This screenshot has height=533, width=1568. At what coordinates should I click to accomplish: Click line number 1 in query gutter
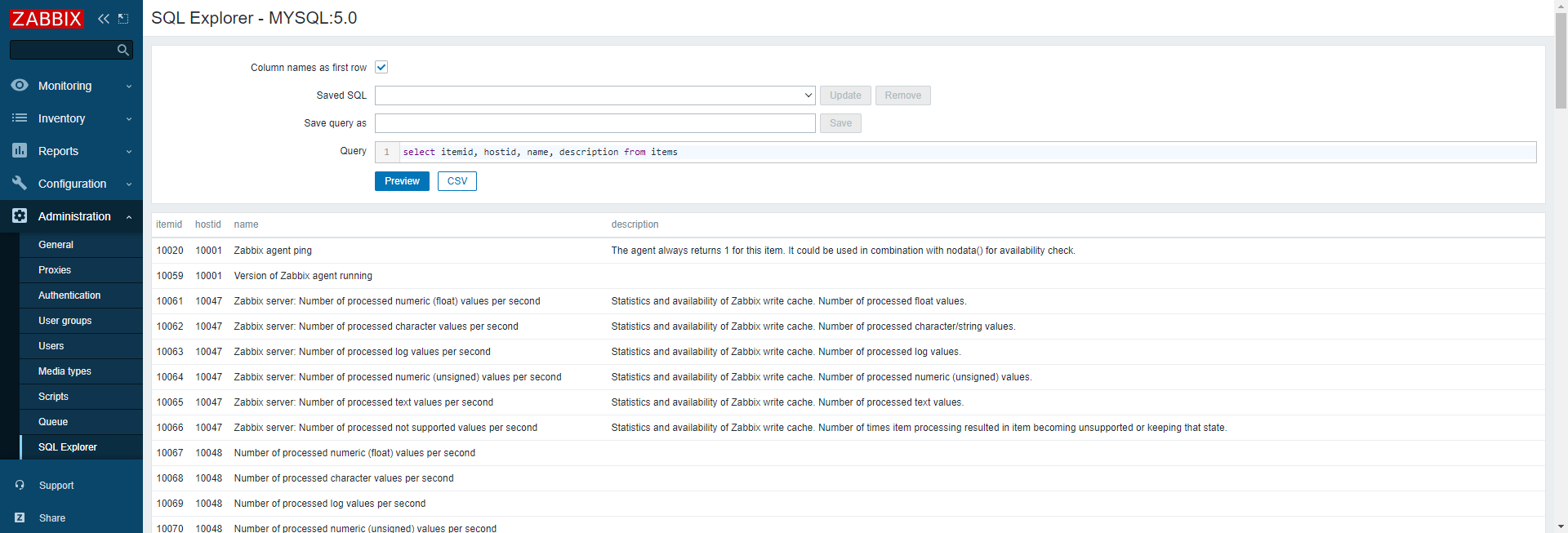tap(387, 152)
